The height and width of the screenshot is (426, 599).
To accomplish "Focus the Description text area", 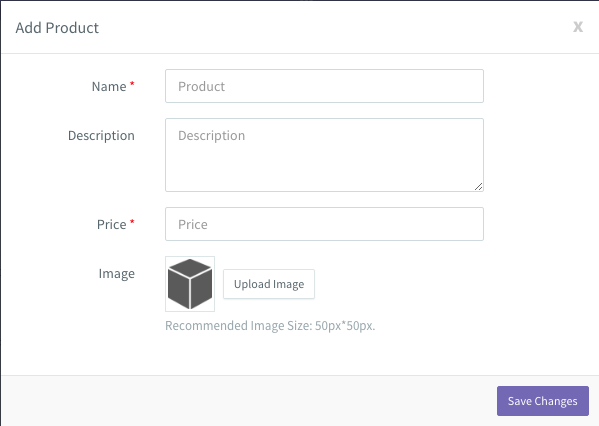I will point(324,155).
